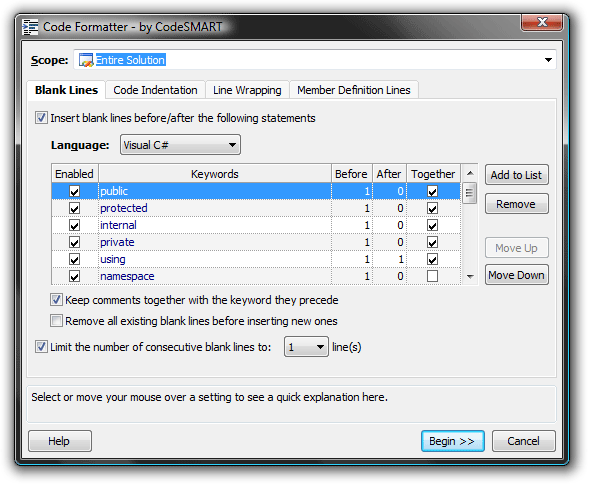
Task: Switch to the Line Wrapping tab
Action: [247, 90]
